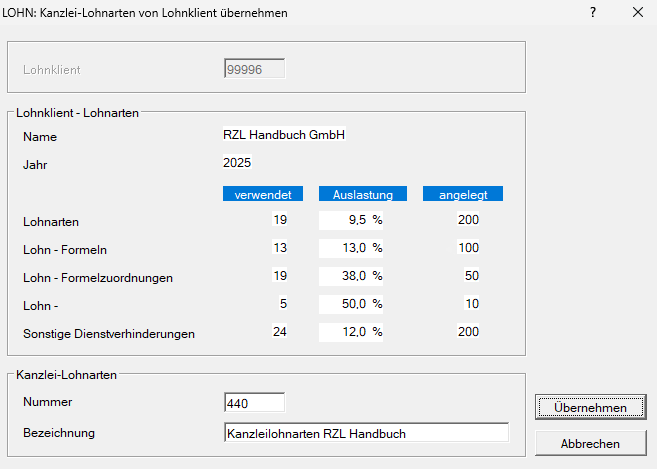Click the name RZL Handbuch GmbH
657x469 pixels.
(x=285, y=135)
